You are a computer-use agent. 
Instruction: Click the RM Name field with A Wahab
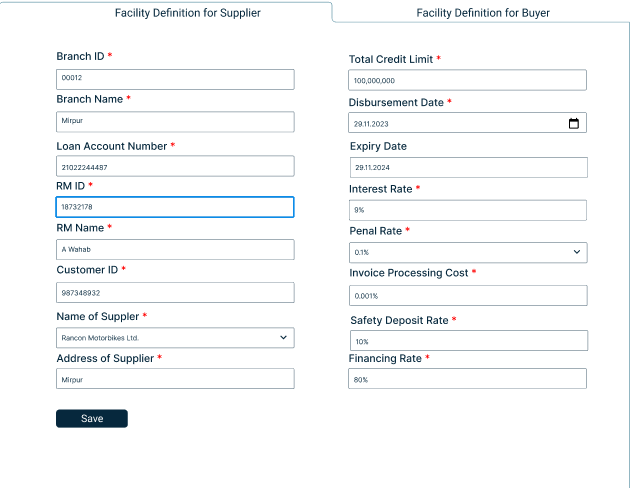point(175,250)
